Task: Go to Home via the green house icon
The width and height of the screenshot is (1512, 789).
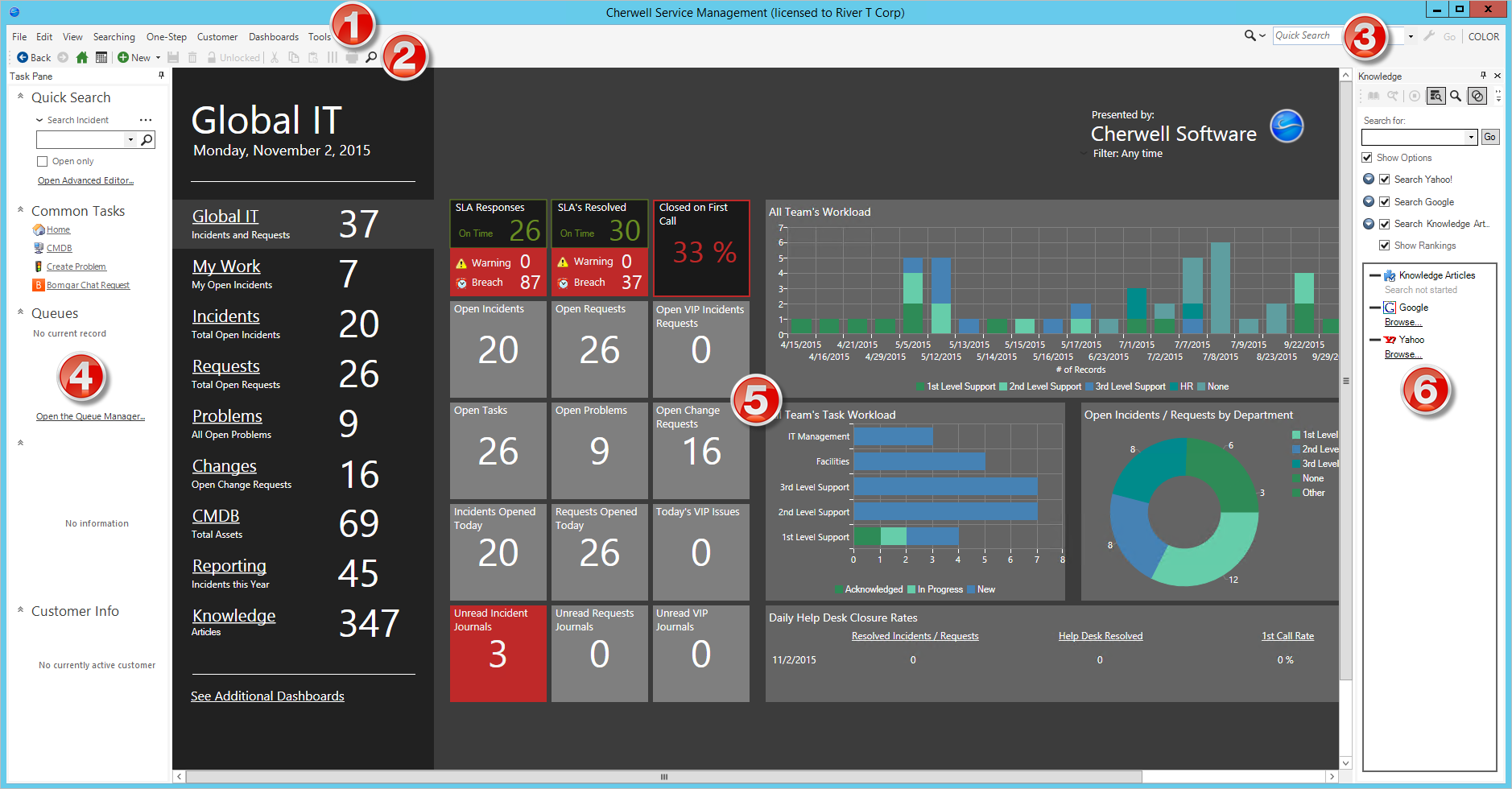Action: point(82,57)
